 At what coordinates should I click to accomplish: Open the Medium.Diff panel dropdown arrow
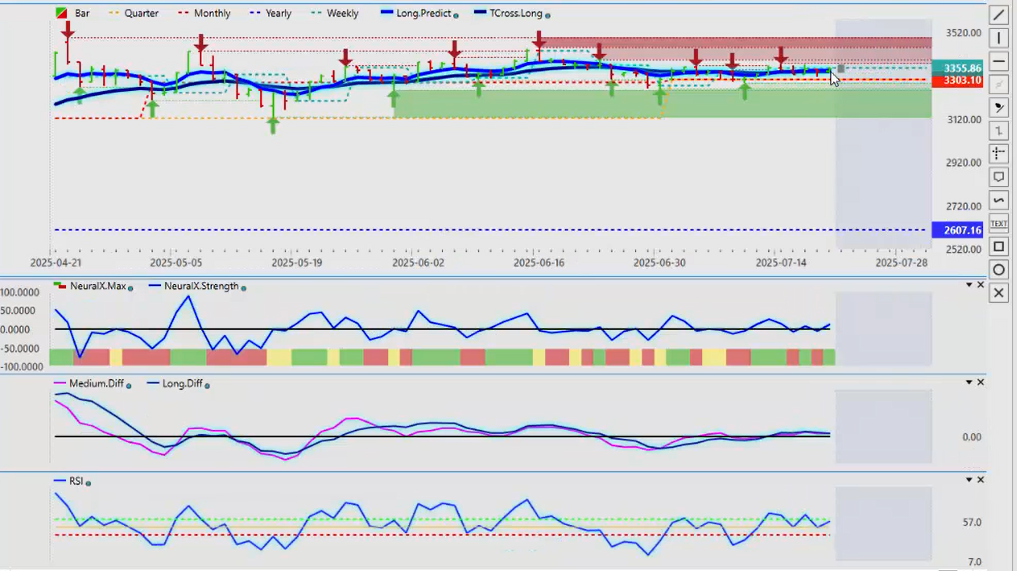(x=968, y=383)
